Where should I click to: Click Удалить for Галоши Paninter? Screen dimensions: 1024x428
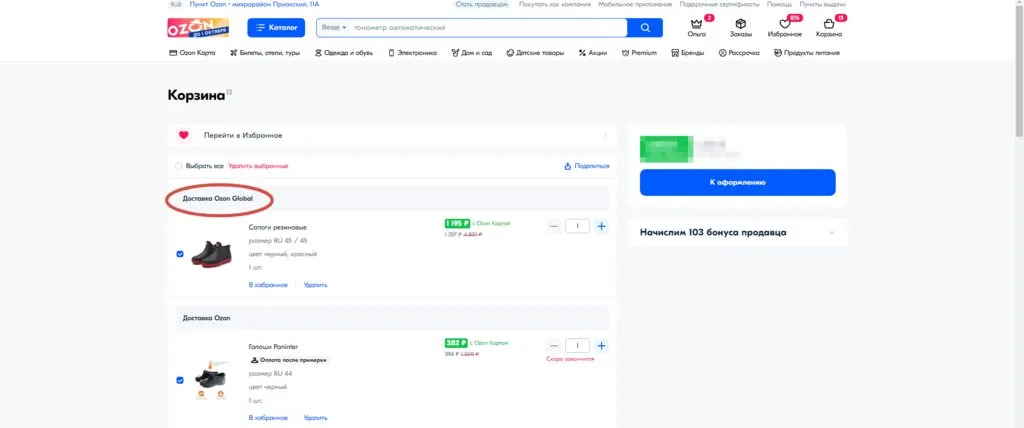[x=315, y=418]
